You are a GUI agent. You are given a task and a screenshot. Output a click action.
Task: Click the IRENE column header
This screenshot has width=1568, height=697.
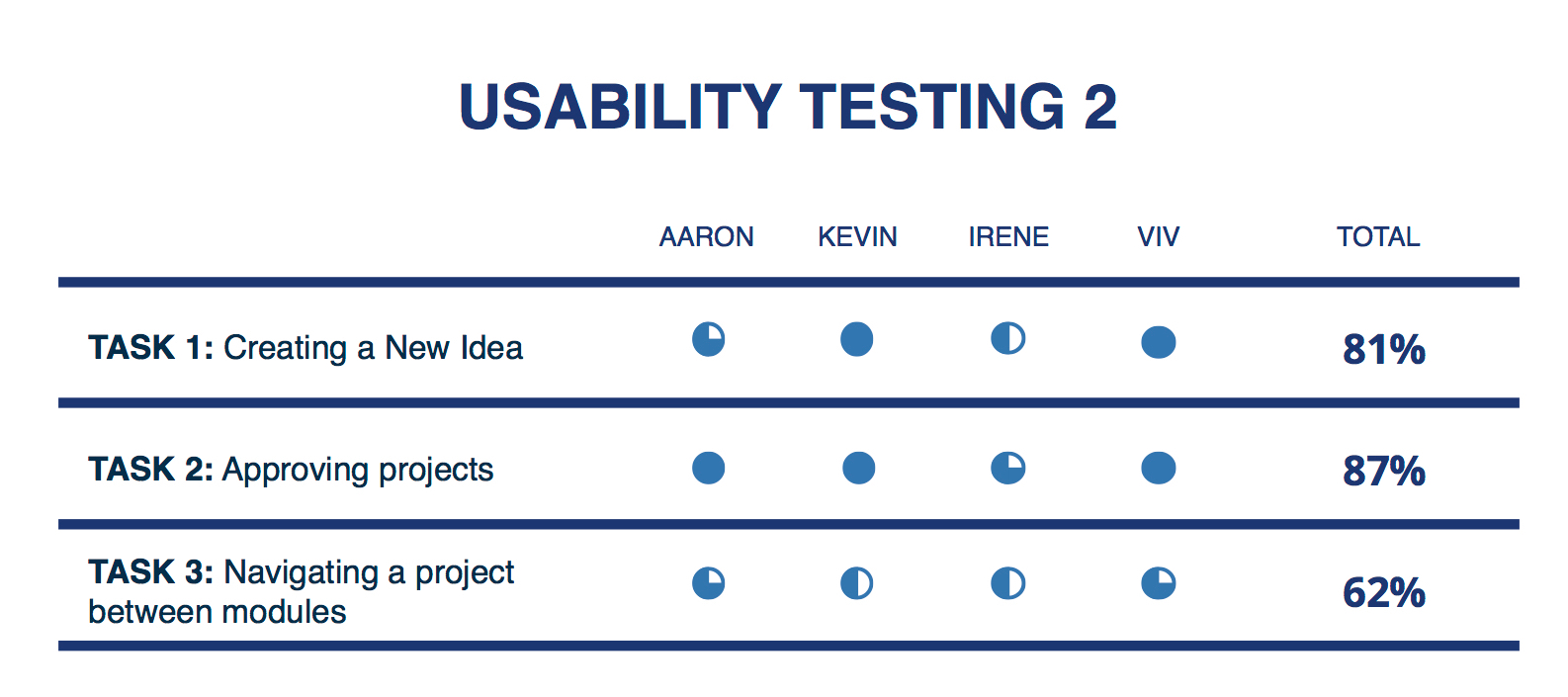pos(1008,237)
